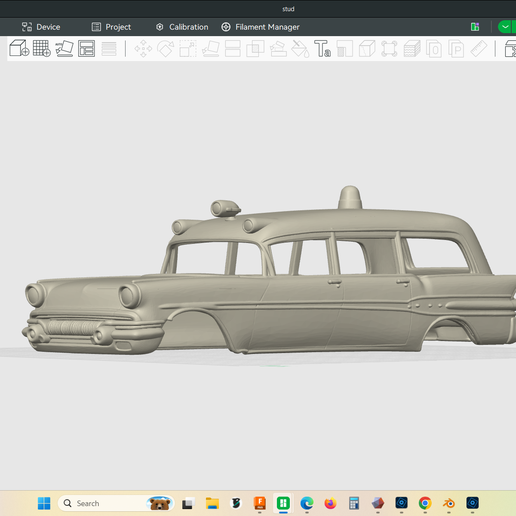516x516 pixels.
Task: Open the Windows Start menu
Action: pyautogui.click(x=44, y=503)
